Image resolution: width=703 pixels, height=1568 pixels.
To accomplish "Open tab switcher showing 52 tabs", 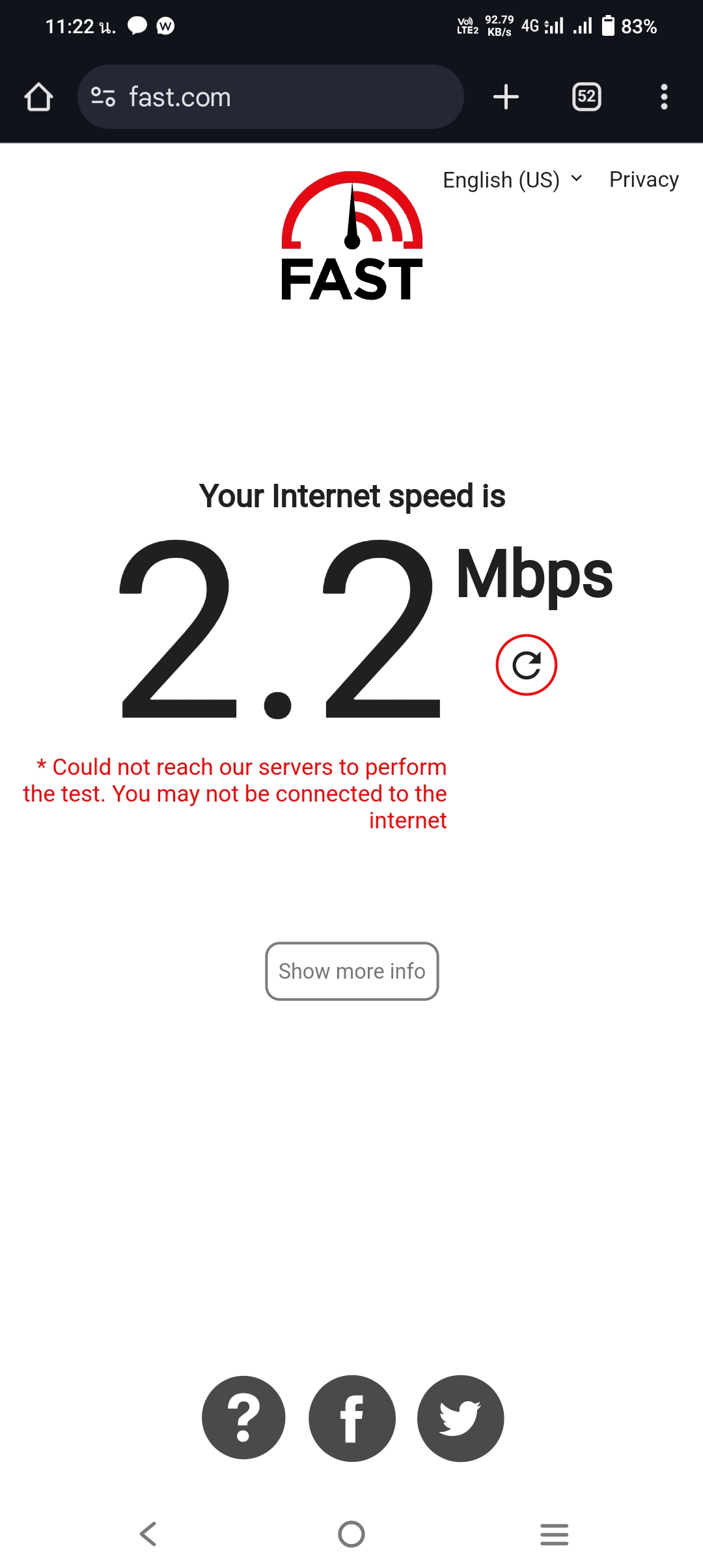I will point(586,97).
